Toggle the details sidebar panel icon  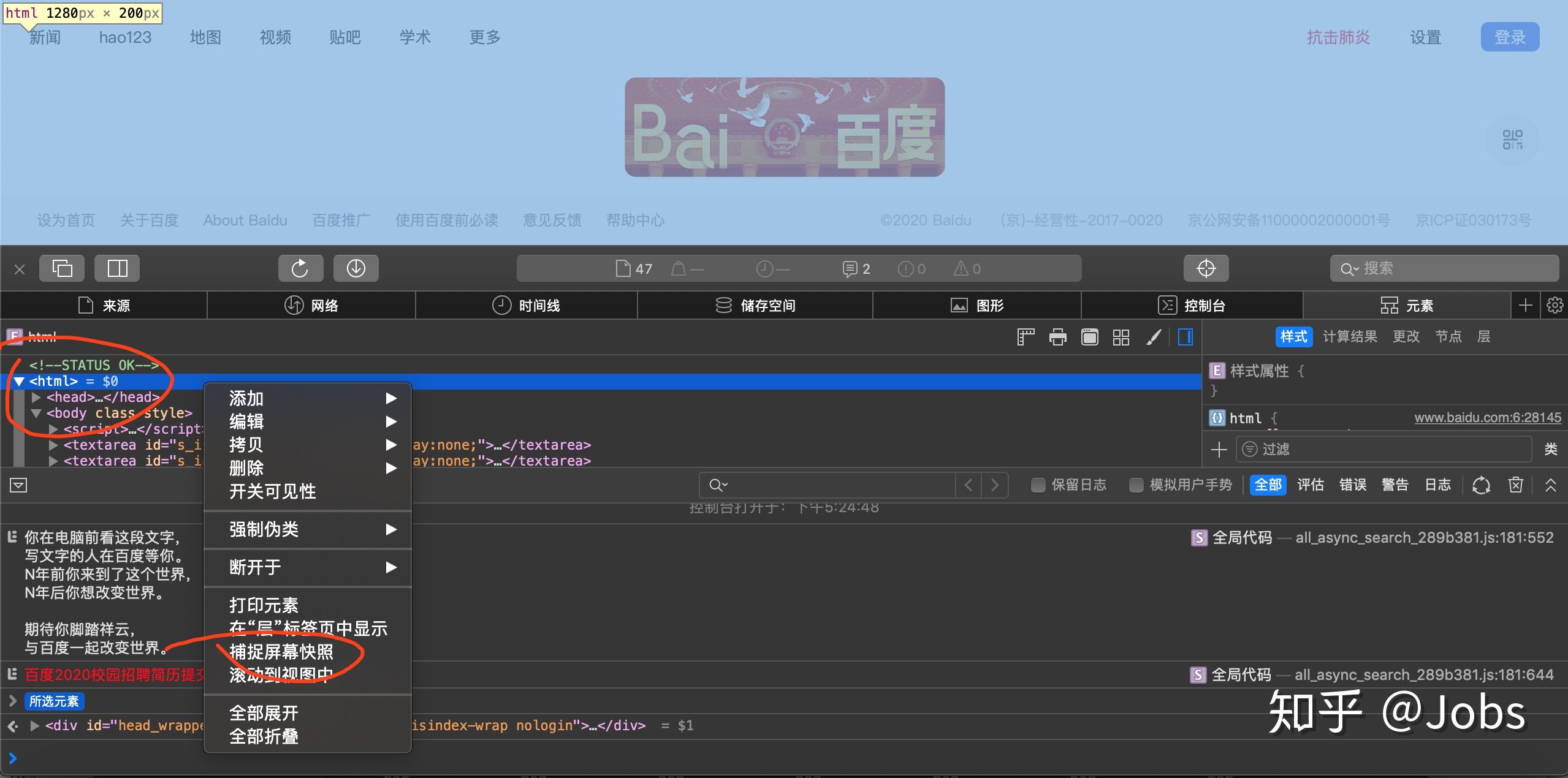point(1186,337)
